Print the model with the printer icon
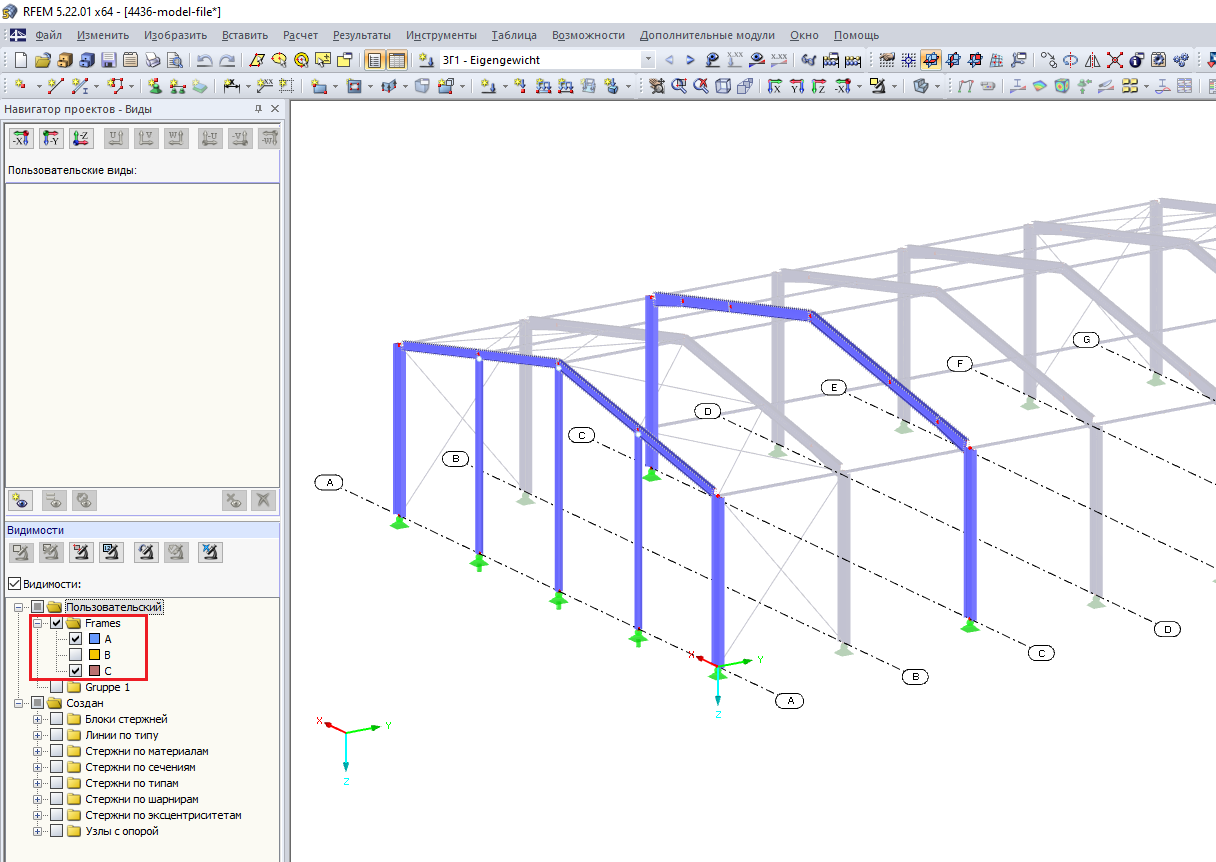The image size is (1216, 862). (x=152, y=60)
